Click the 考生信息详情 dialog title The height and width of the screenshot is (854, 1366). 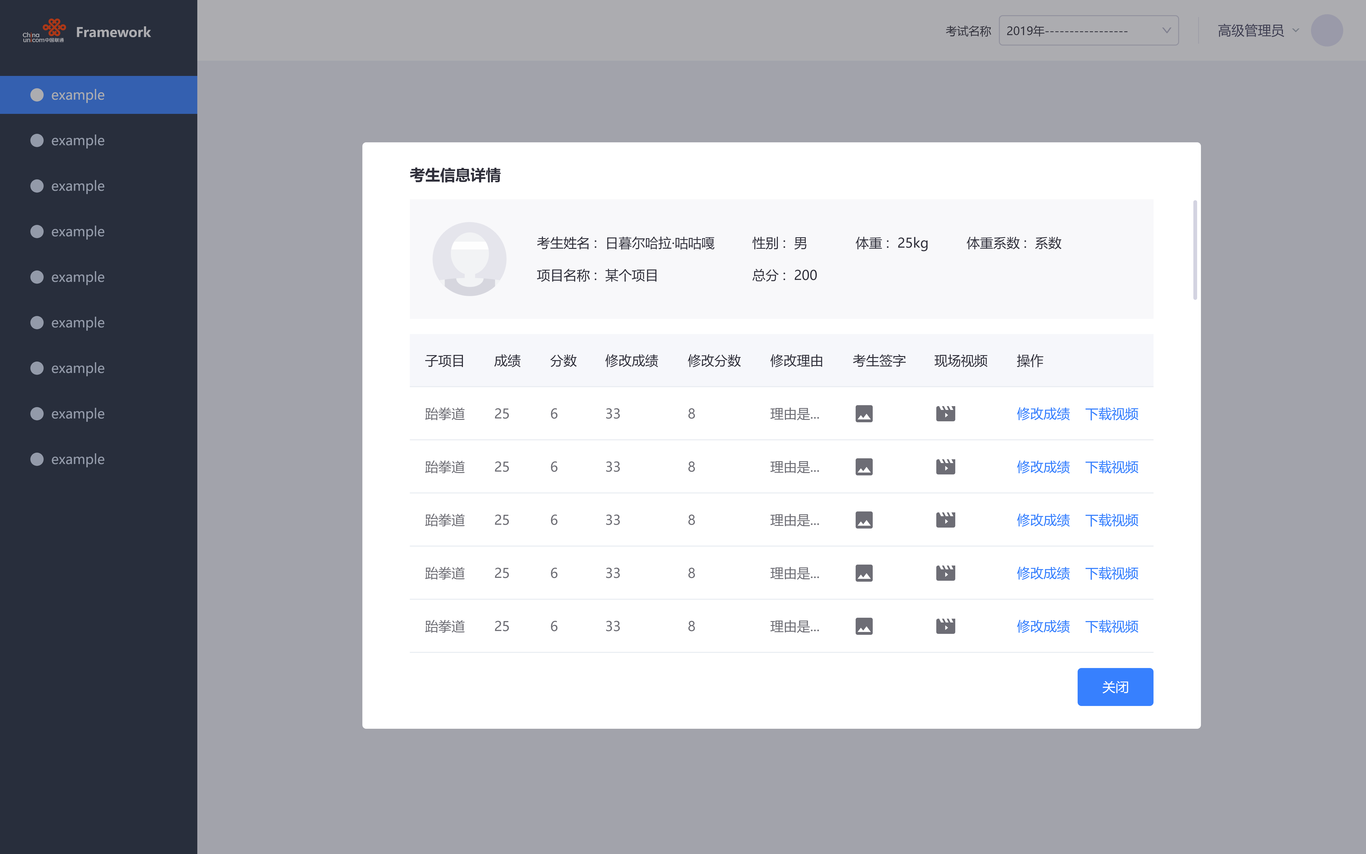point(455,176)
